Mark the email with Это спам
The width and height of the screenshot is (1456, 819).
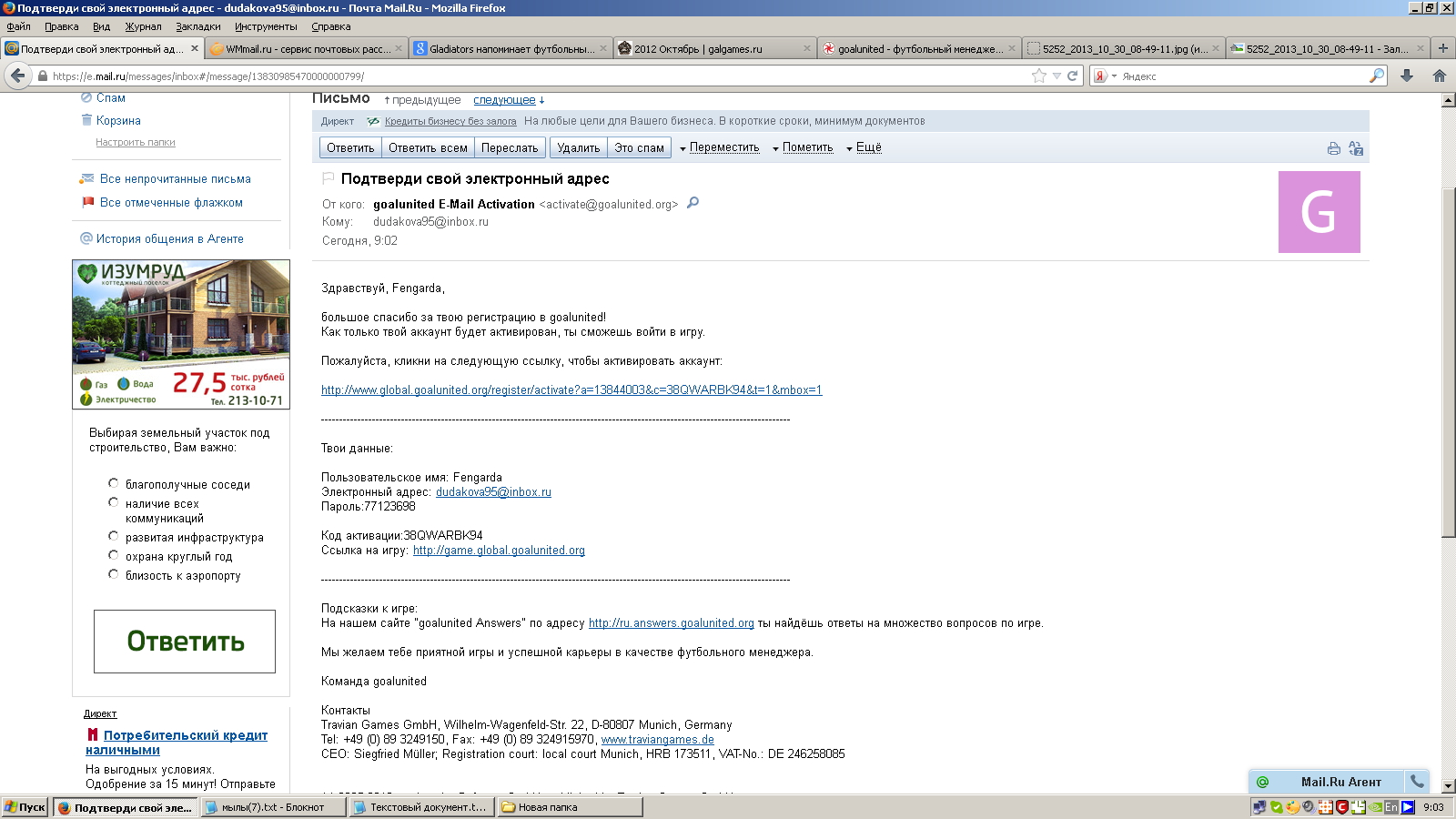coord(639,147)
